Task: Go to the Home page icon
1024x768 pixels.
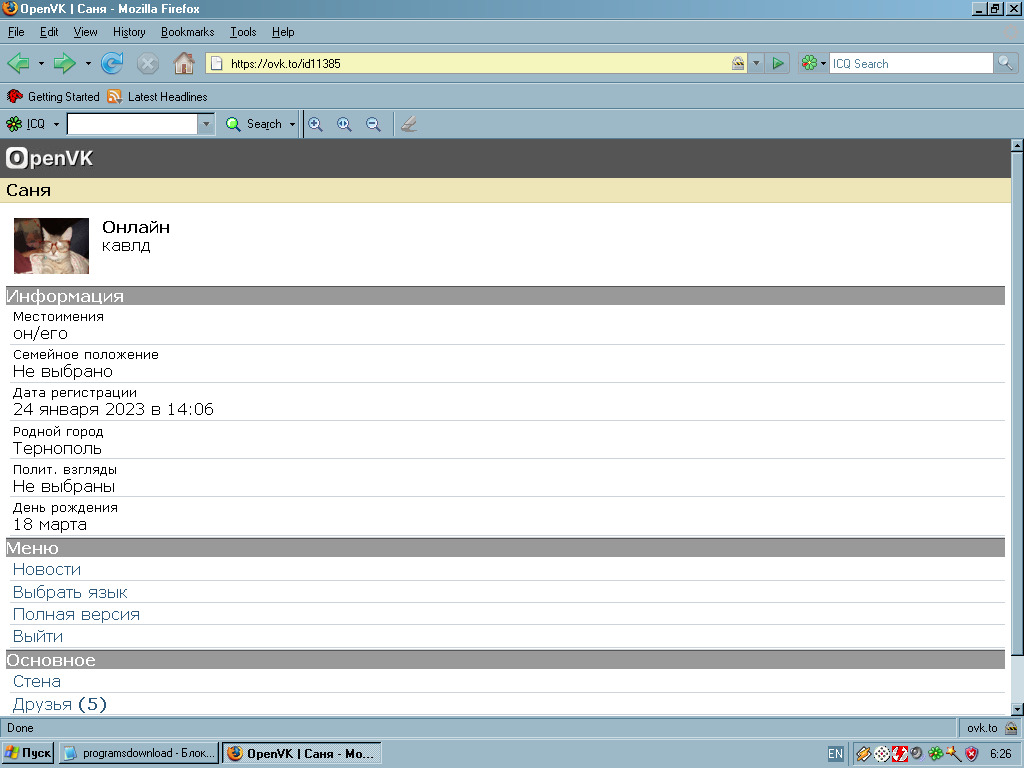Action: 184,63
